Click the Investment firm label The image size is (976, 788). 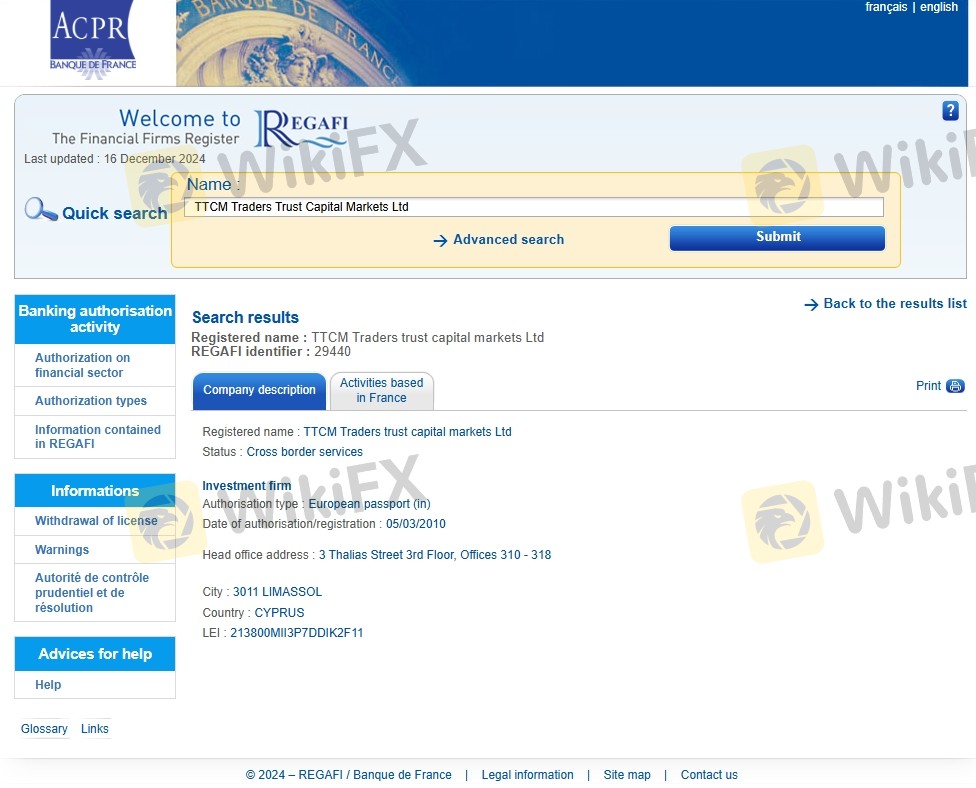(246, 485)
